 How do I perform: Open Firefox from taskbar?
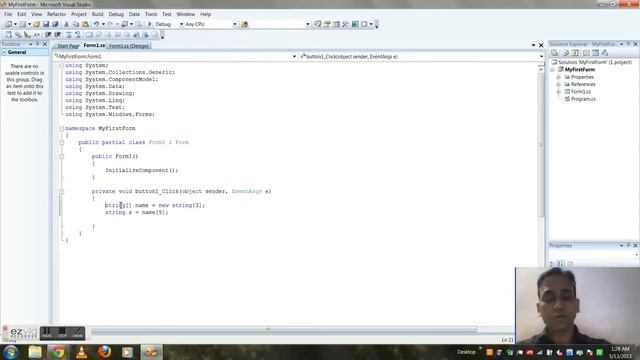click(104, 352)
